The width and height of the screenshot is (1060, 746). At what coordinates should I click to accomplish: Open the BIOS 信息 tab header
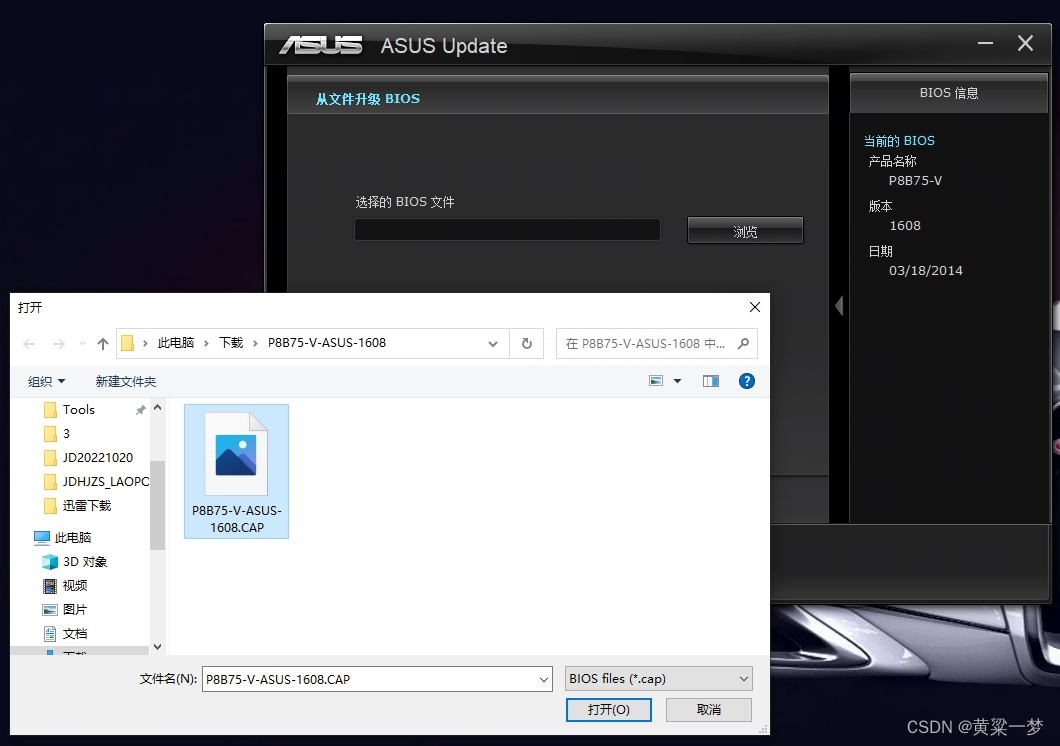point(948,93)
